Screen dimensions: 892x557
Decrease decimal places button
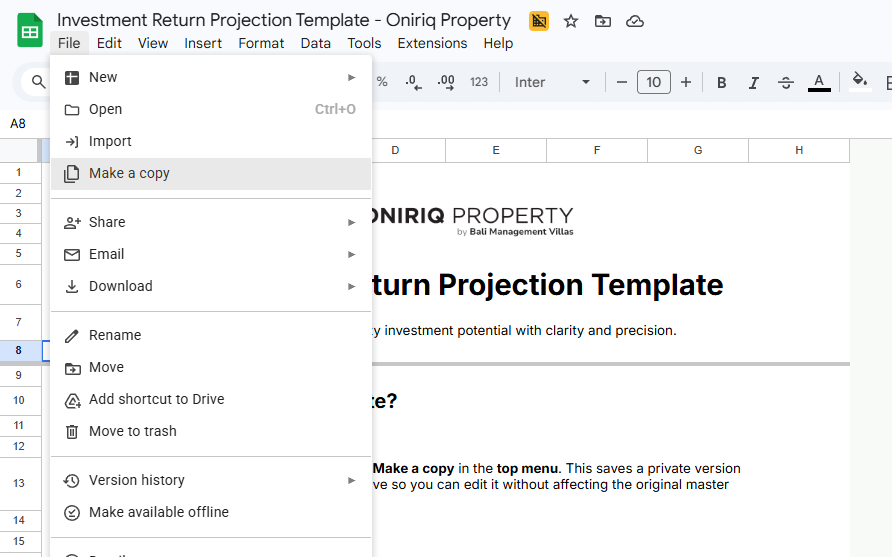click(x=414, y=82)
